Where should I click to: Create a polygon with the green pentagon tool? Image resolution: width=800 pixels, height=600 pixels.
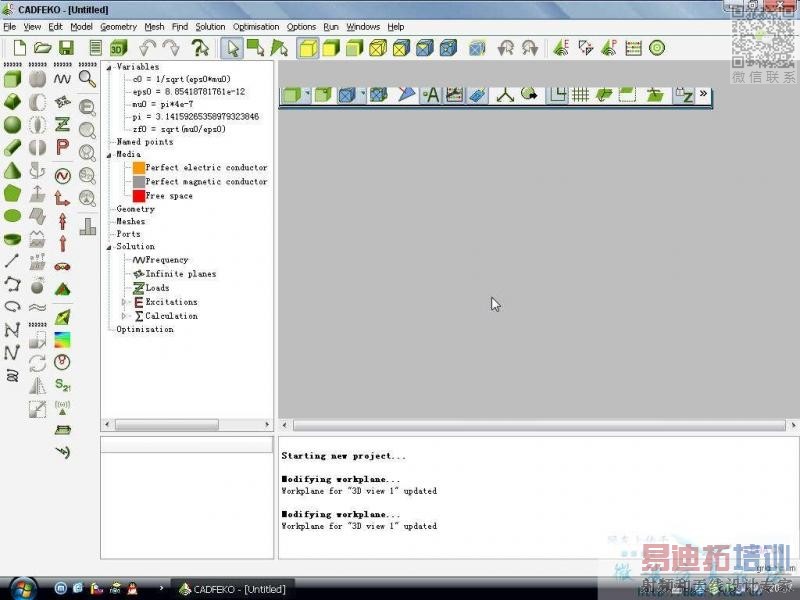click(x=12, y=193)
